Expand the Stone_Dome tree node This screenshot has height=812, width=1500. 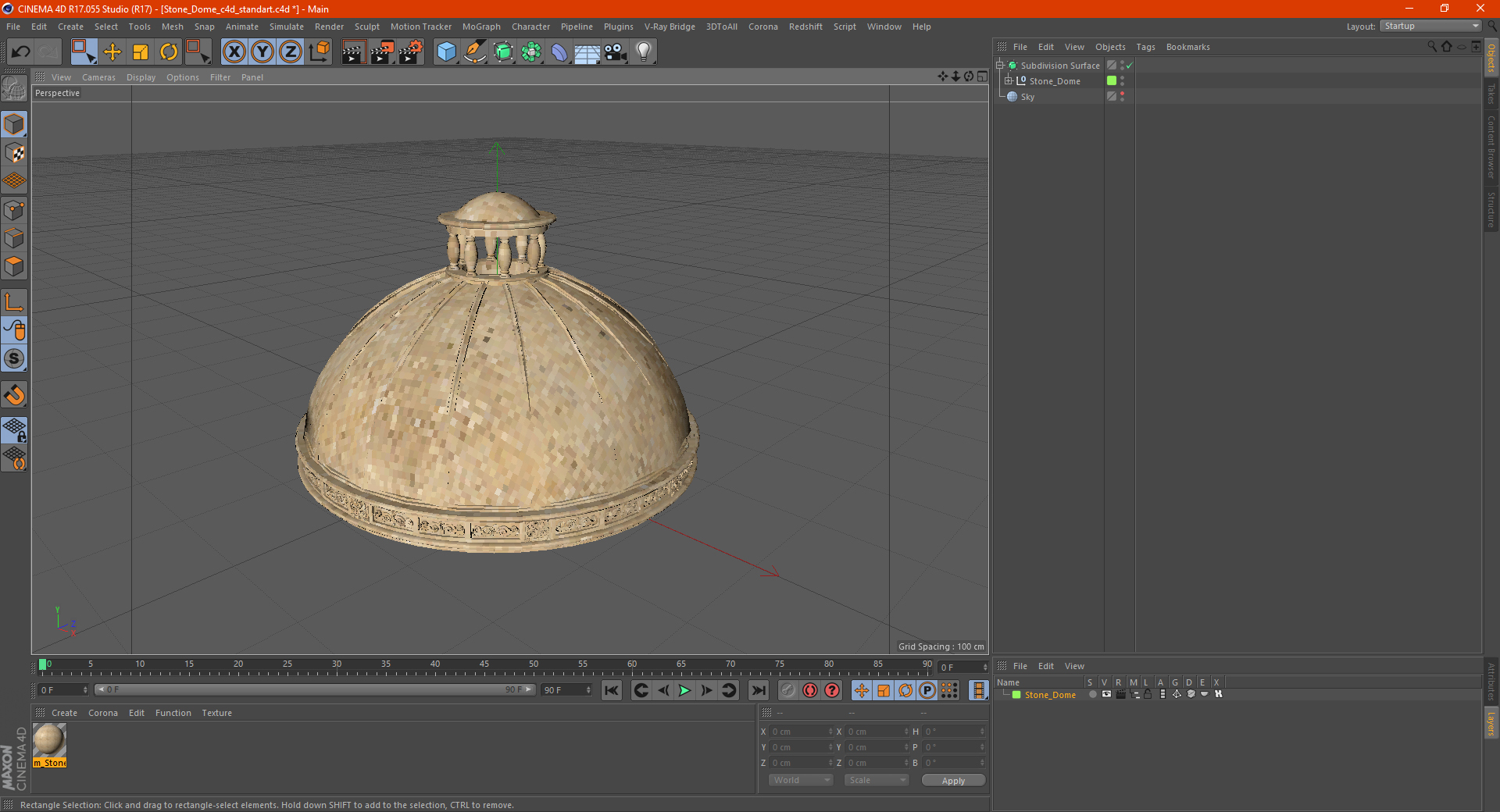1008,80
